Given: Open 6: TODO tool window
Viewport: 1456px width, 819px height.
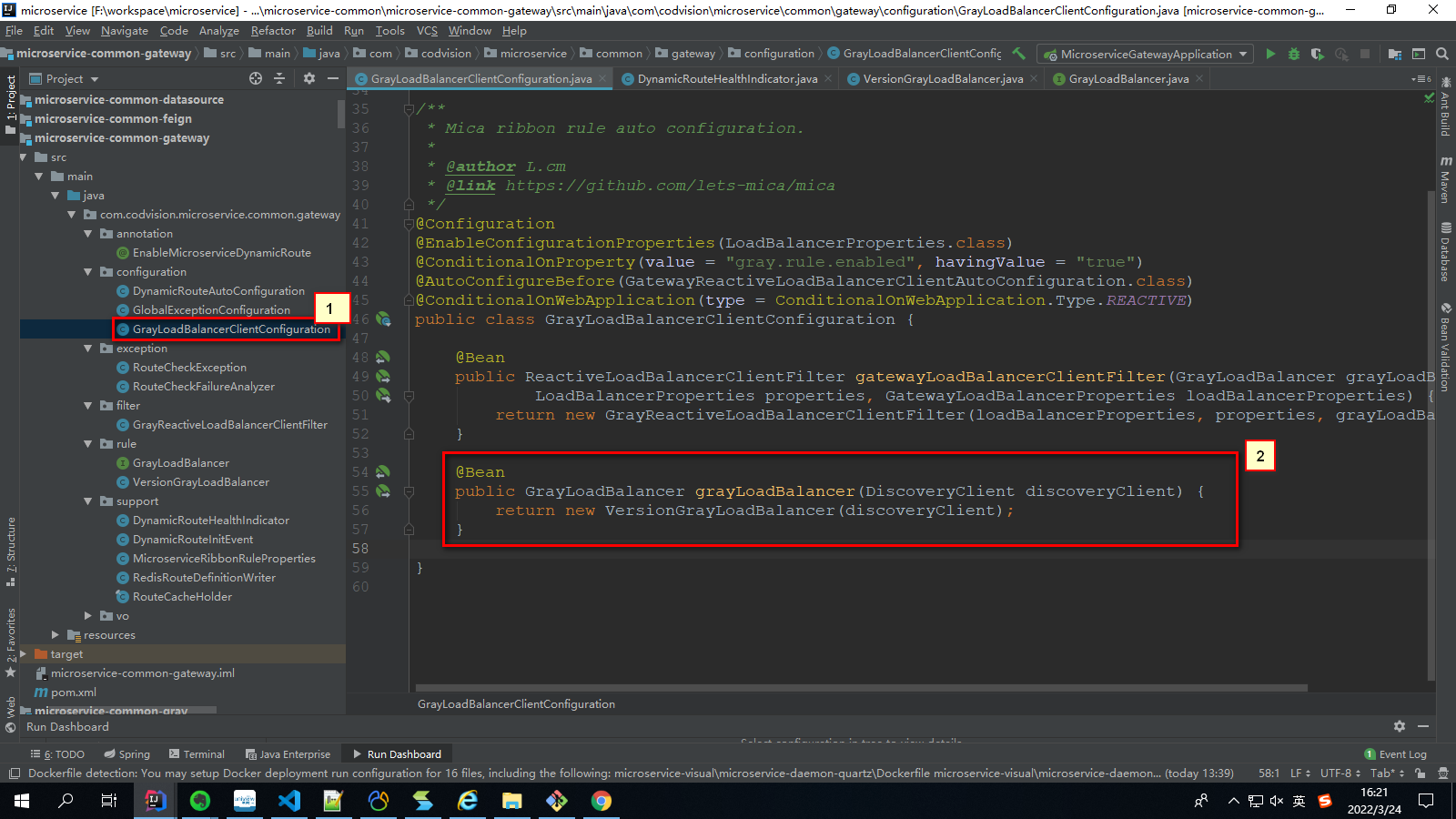Looking at the screenshot, I should (57, 754).
